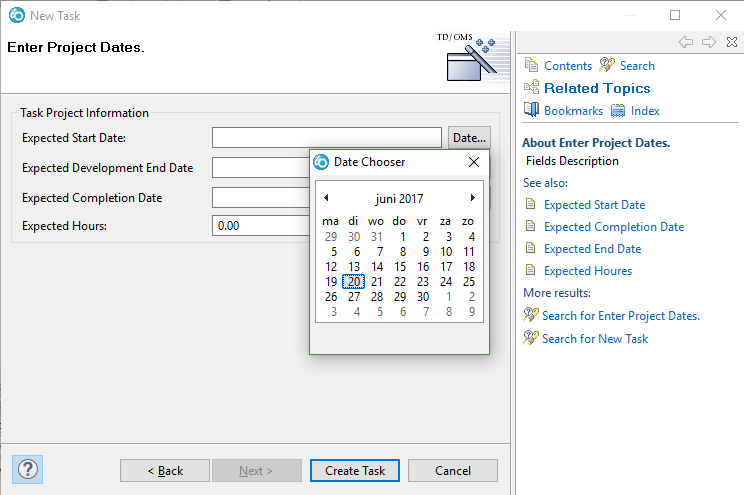Viewport: 744px width, 495px height.
Task: Pick June 15 in the calendar
Action: (400, 267)
